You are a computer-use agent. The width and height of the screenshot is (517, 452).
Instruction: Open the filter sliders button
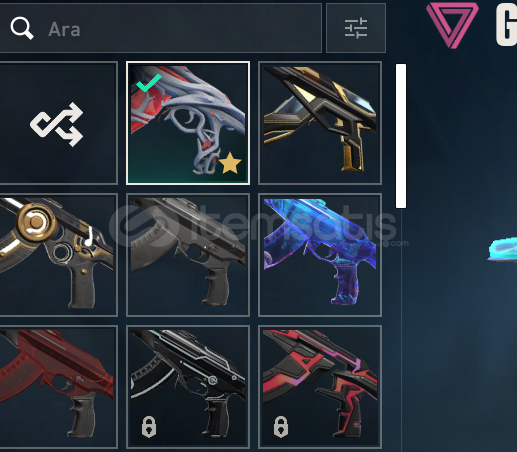coord(356,28)
